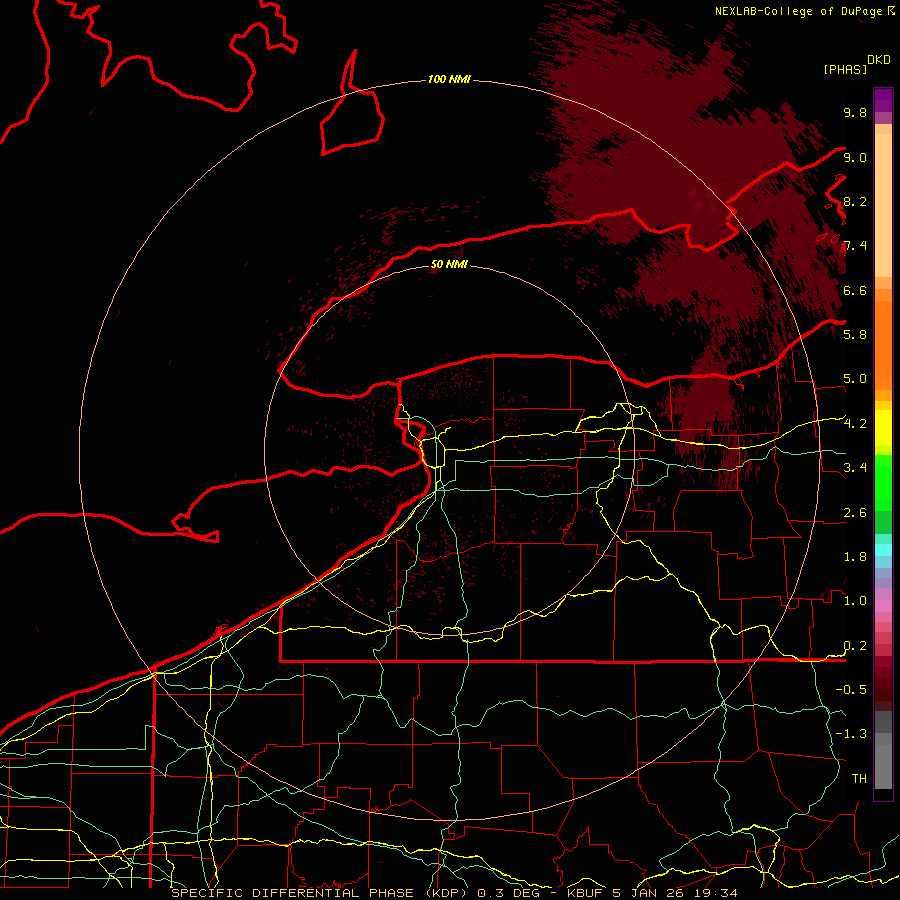The height and width of the screenshot is (900, 900).
Task: Select the 7.4 scale value
Action: click(x=855, y=246)
